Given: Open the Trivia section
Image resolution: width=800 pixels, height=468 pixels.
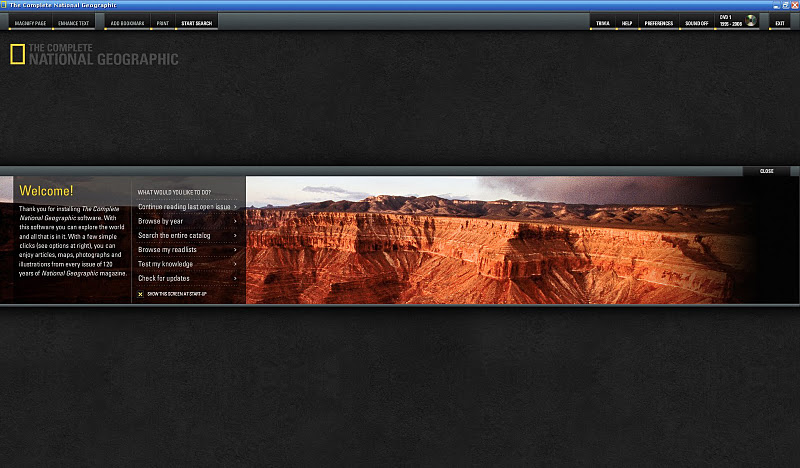Looking at the screenshot, I should click(602, 22).
